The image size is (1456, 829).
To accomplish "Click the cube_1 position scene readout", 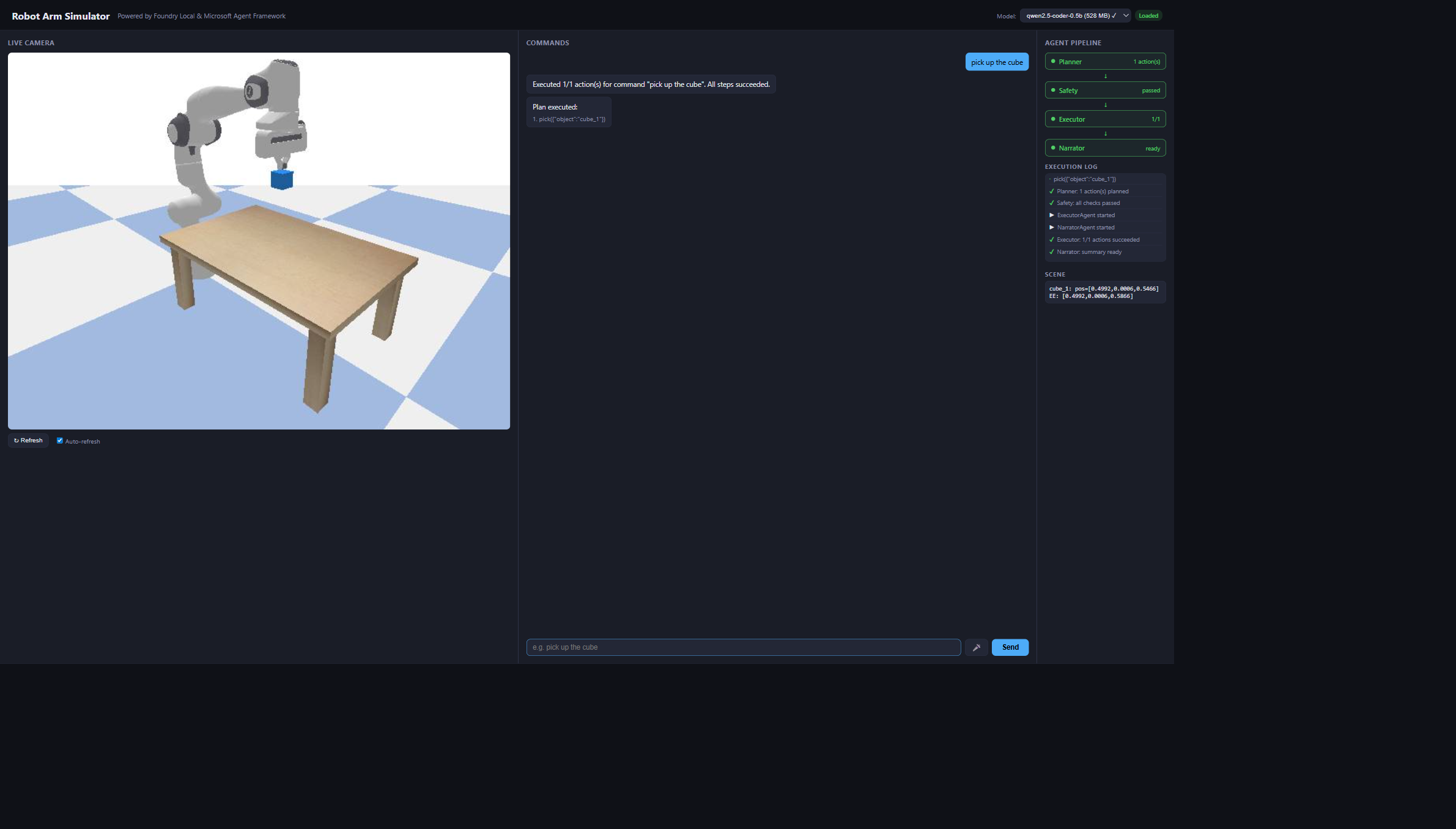I will (1103, 289).
